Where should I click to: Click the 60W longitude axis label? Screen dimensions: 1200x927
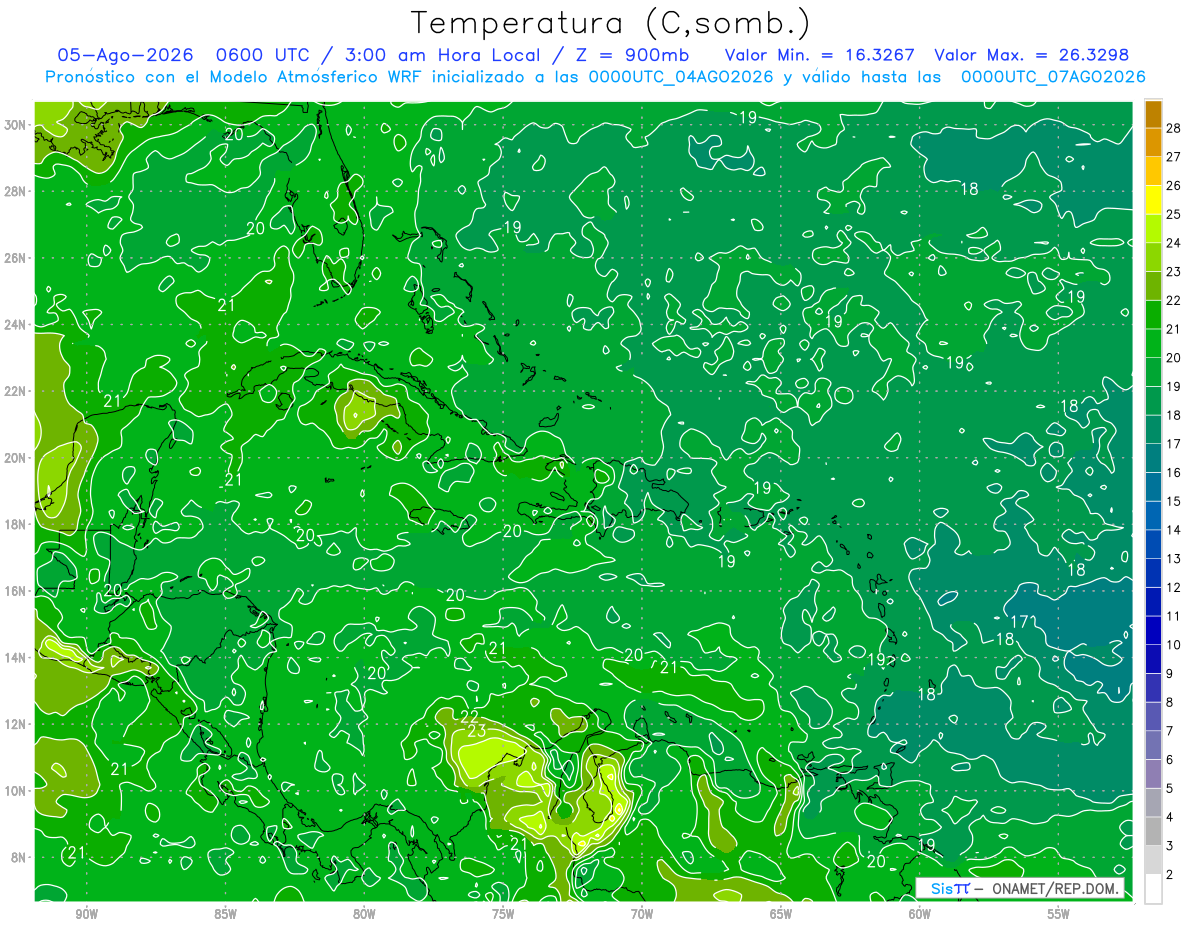(x=920, y=915)
